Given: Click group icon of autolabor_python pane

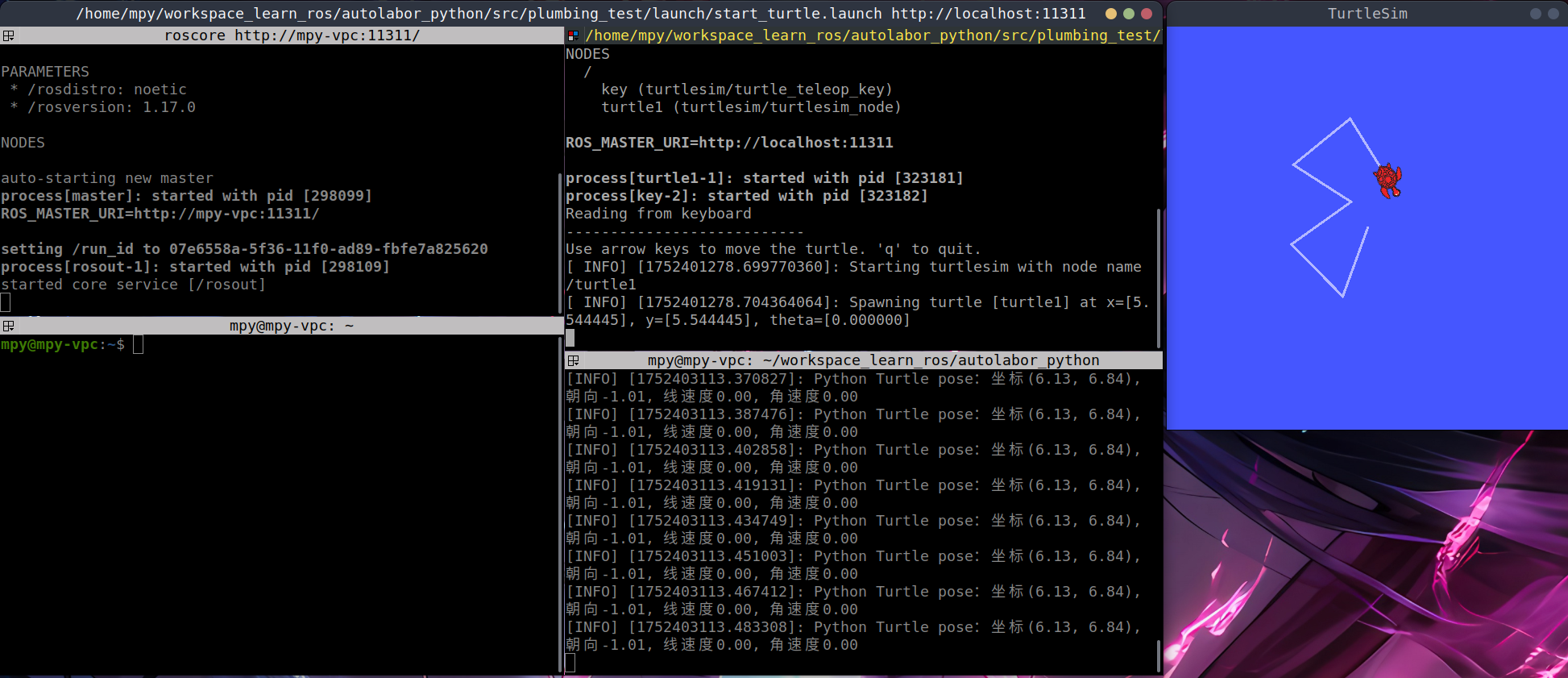Looking at the screenshot, I should tap(573, 360).
